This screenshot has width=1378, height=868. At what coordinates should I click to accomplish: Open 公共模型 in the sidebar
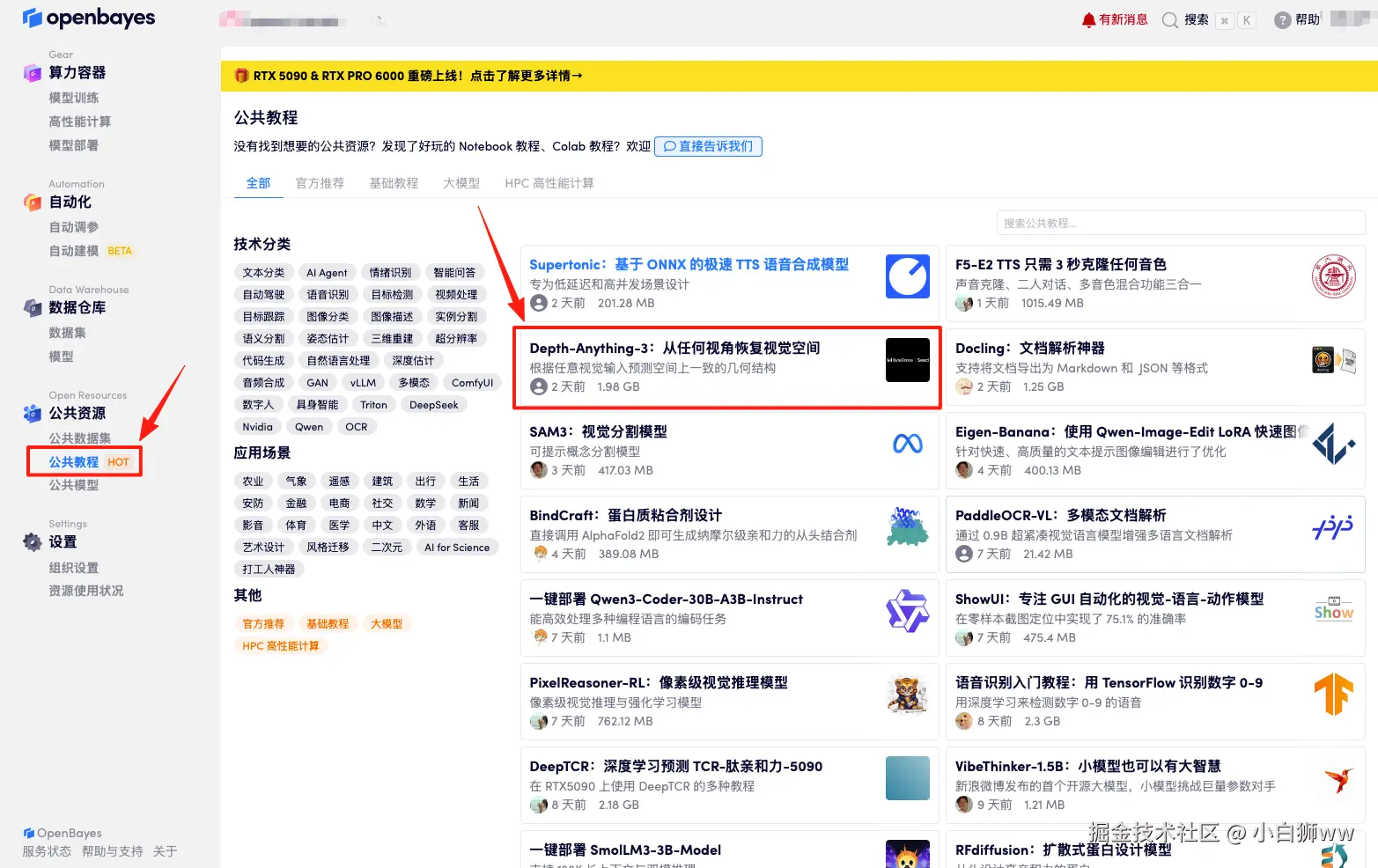(74, 485)
